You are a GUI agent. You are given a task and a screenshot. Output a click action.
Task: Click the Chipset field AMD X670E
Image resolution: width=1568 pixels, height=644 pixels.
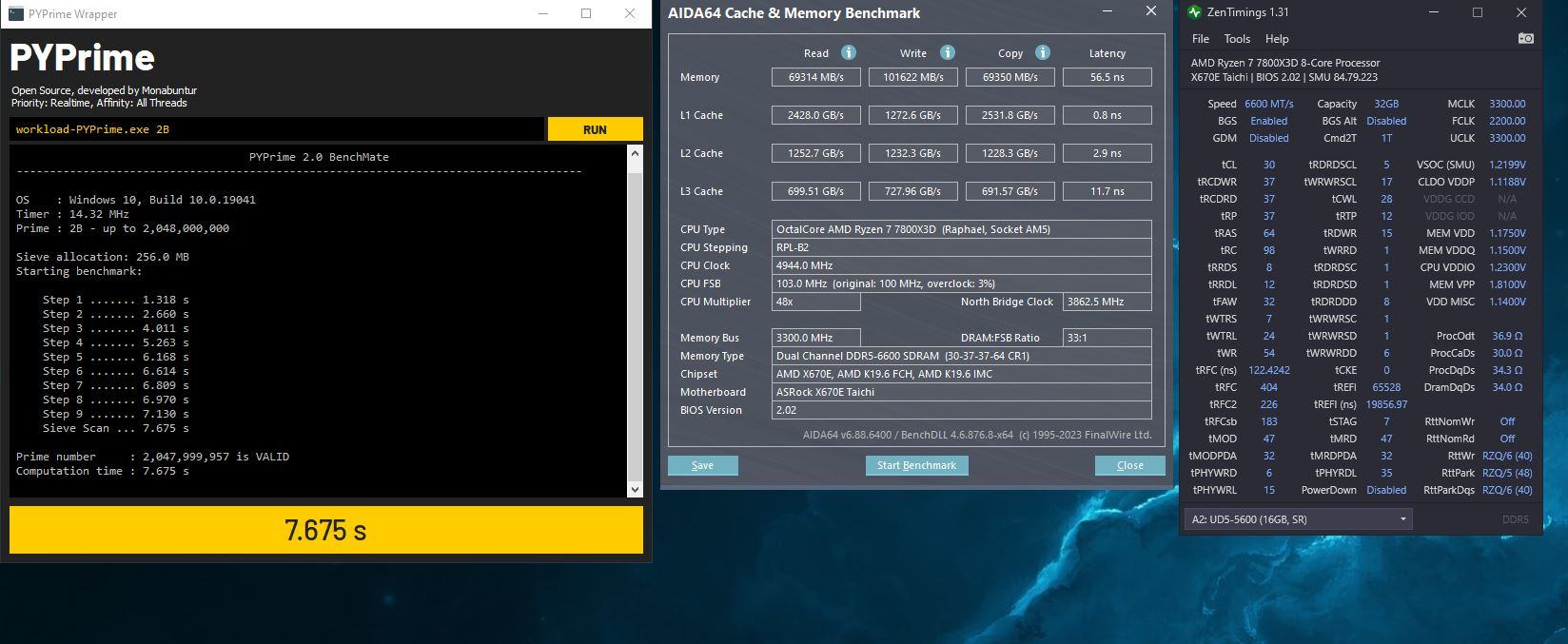962,374
